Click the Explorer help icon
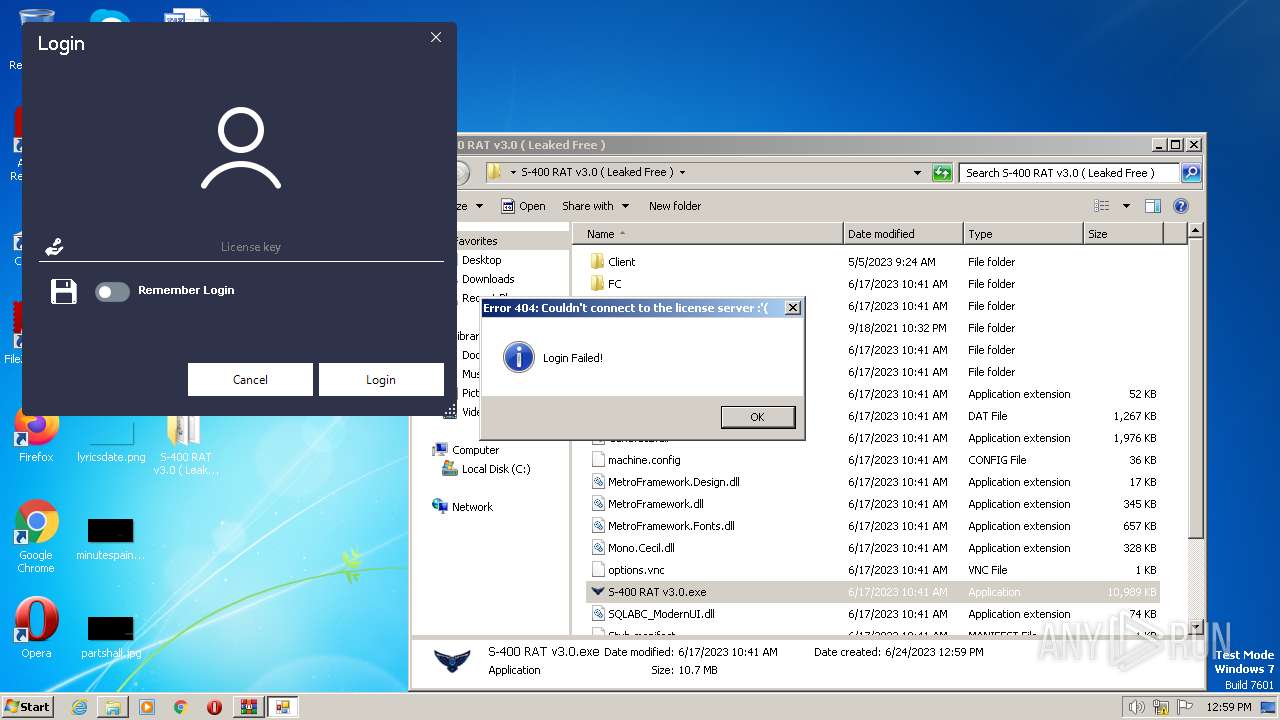1280x720 pixels. (1181, 206)
